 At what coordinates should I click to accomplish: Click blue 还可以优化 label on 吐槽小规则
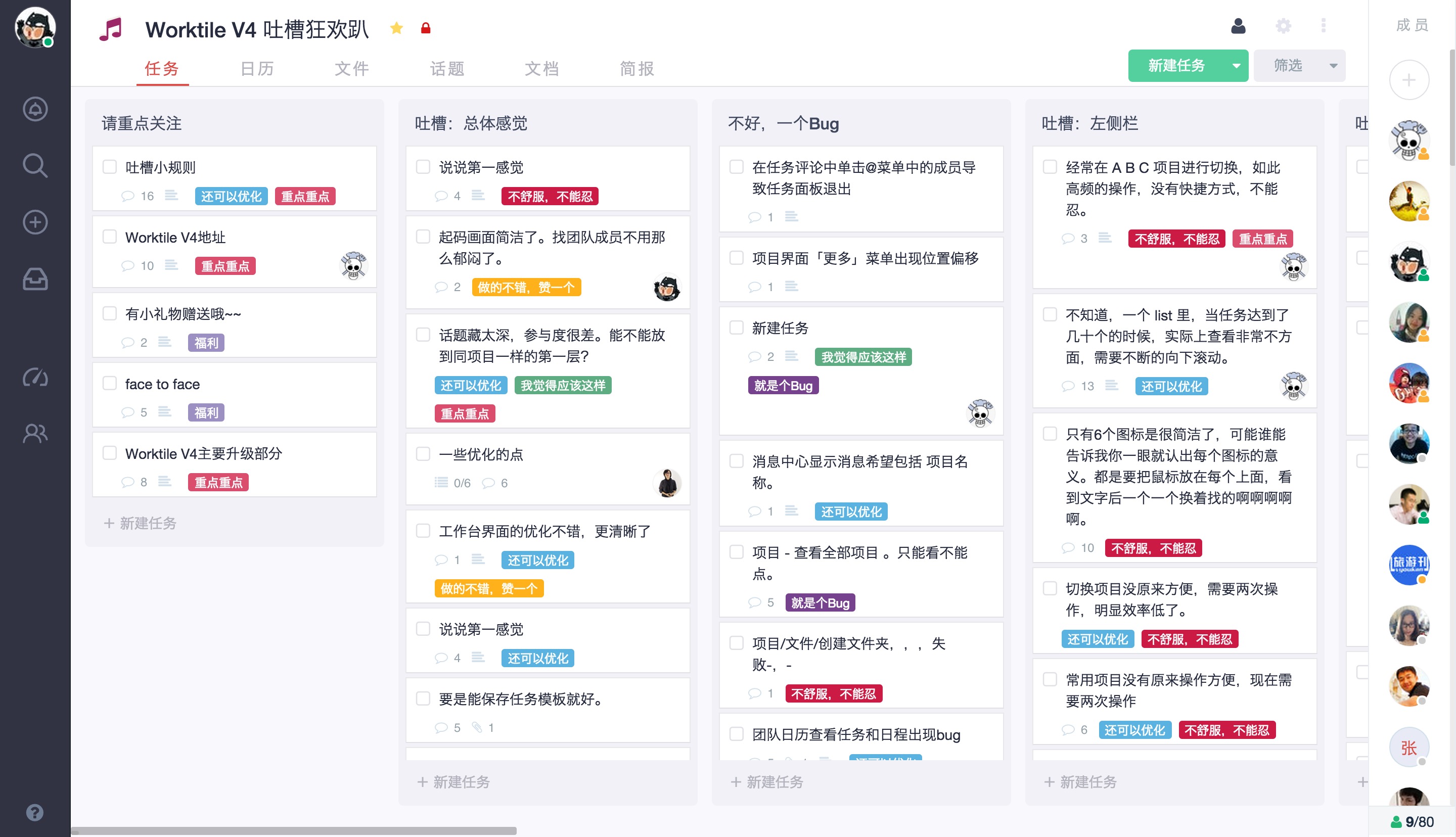click(231, 197)
